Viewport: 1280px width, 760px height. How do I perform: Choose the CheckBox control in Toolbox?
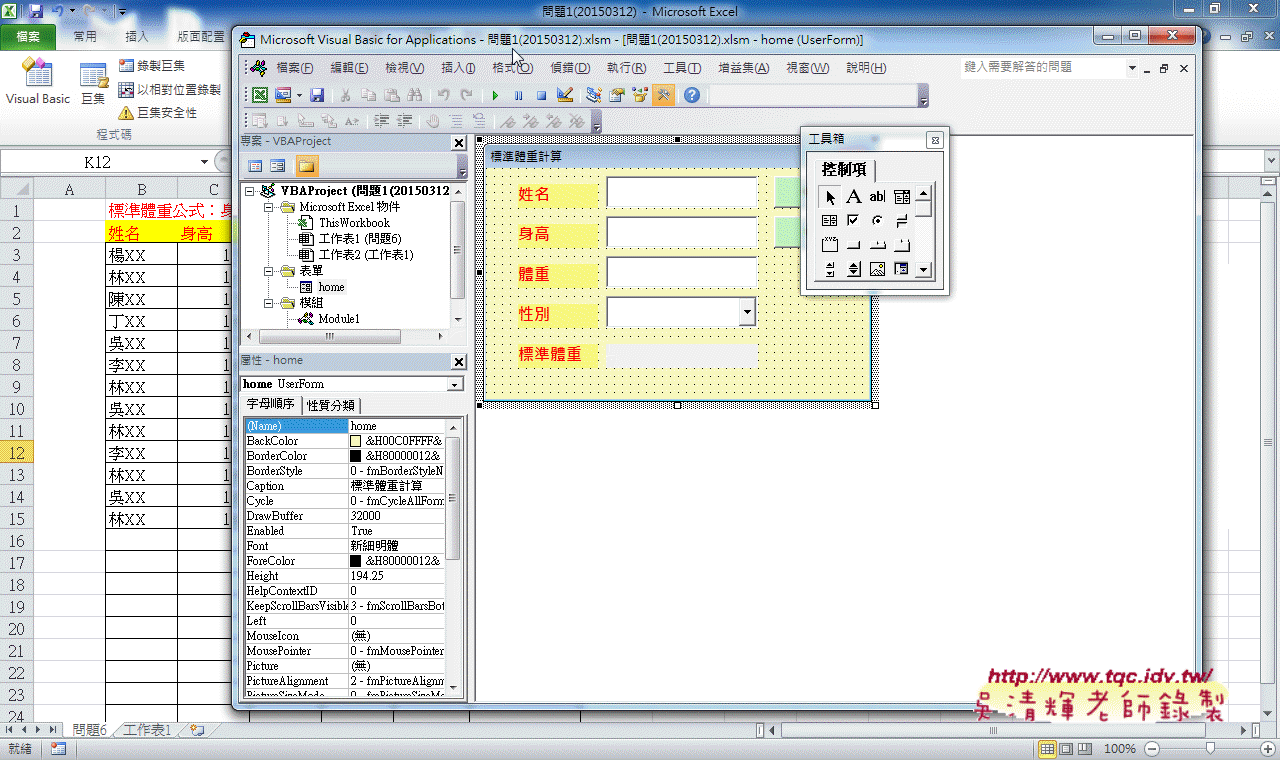(x=853, y=220)
